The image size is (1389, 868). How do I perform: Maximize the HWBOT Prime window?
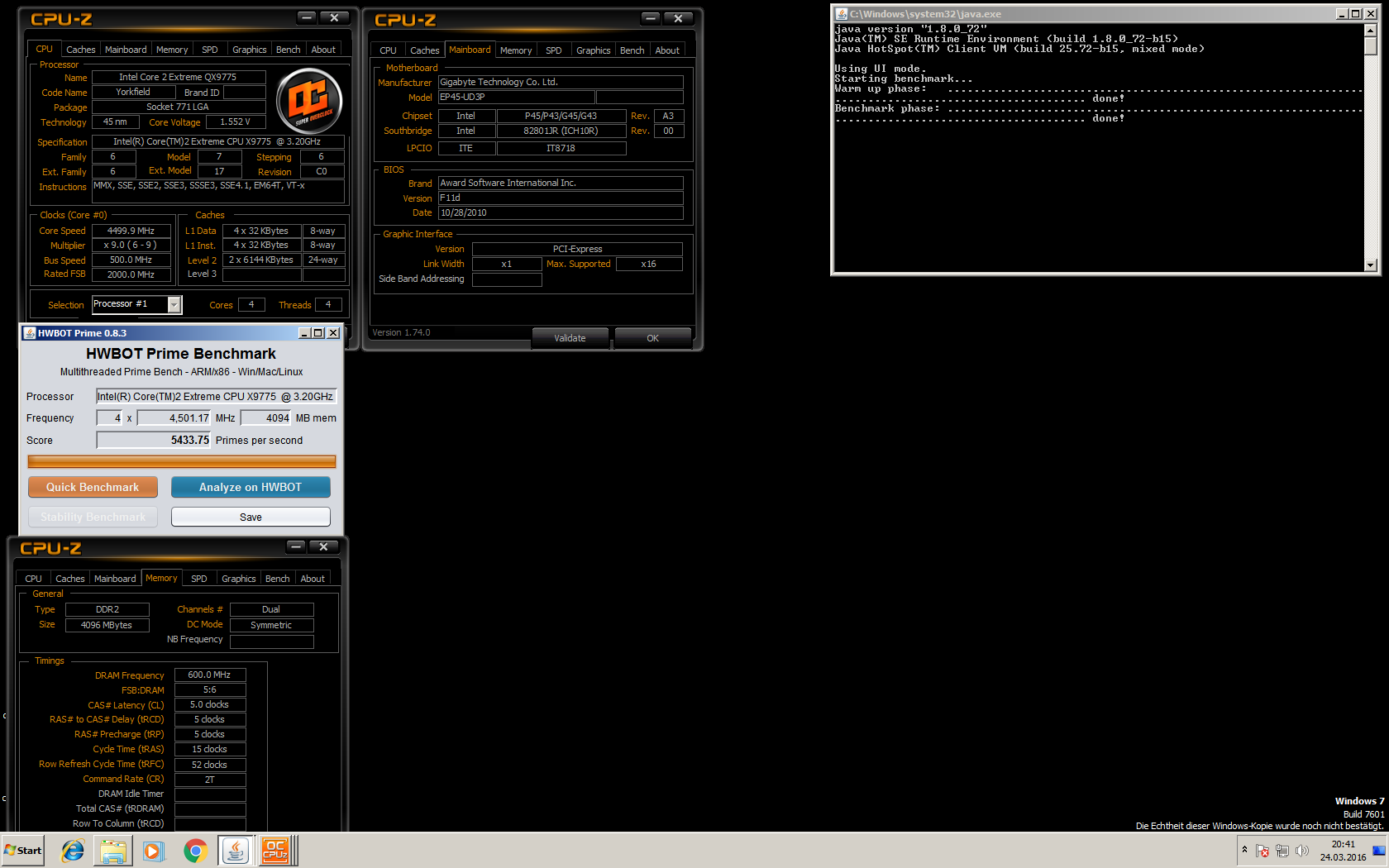click(x=317, y=333)
